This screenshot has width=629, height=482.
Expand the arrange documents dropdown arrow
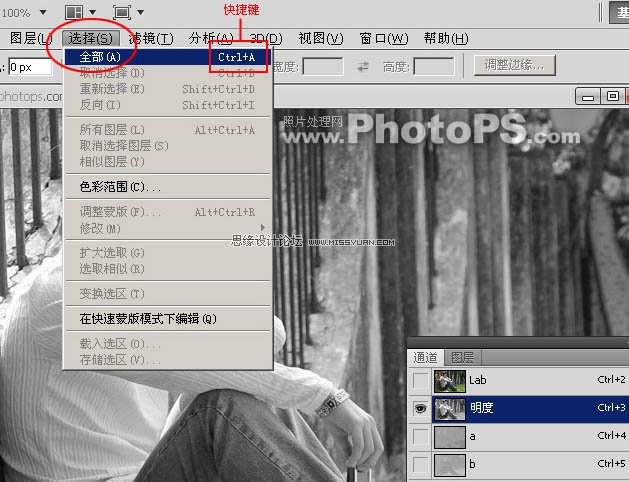[x=92, y=12]
